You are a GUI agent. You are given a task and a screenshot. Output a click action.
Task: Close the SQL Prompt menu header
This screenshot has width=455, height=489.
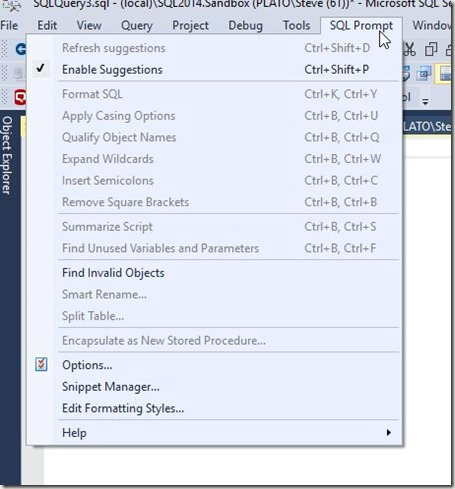pos(361,25)
